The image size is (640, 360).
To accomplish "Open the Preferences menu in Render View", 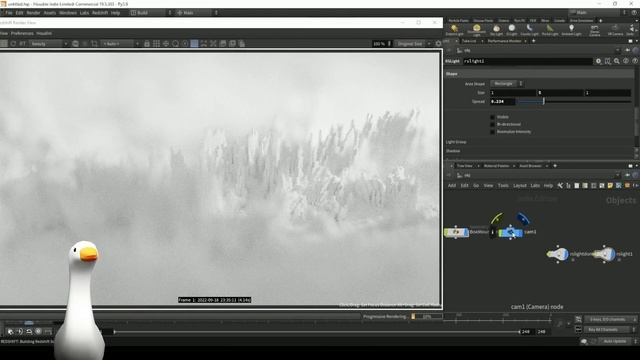I will [22, 33].
